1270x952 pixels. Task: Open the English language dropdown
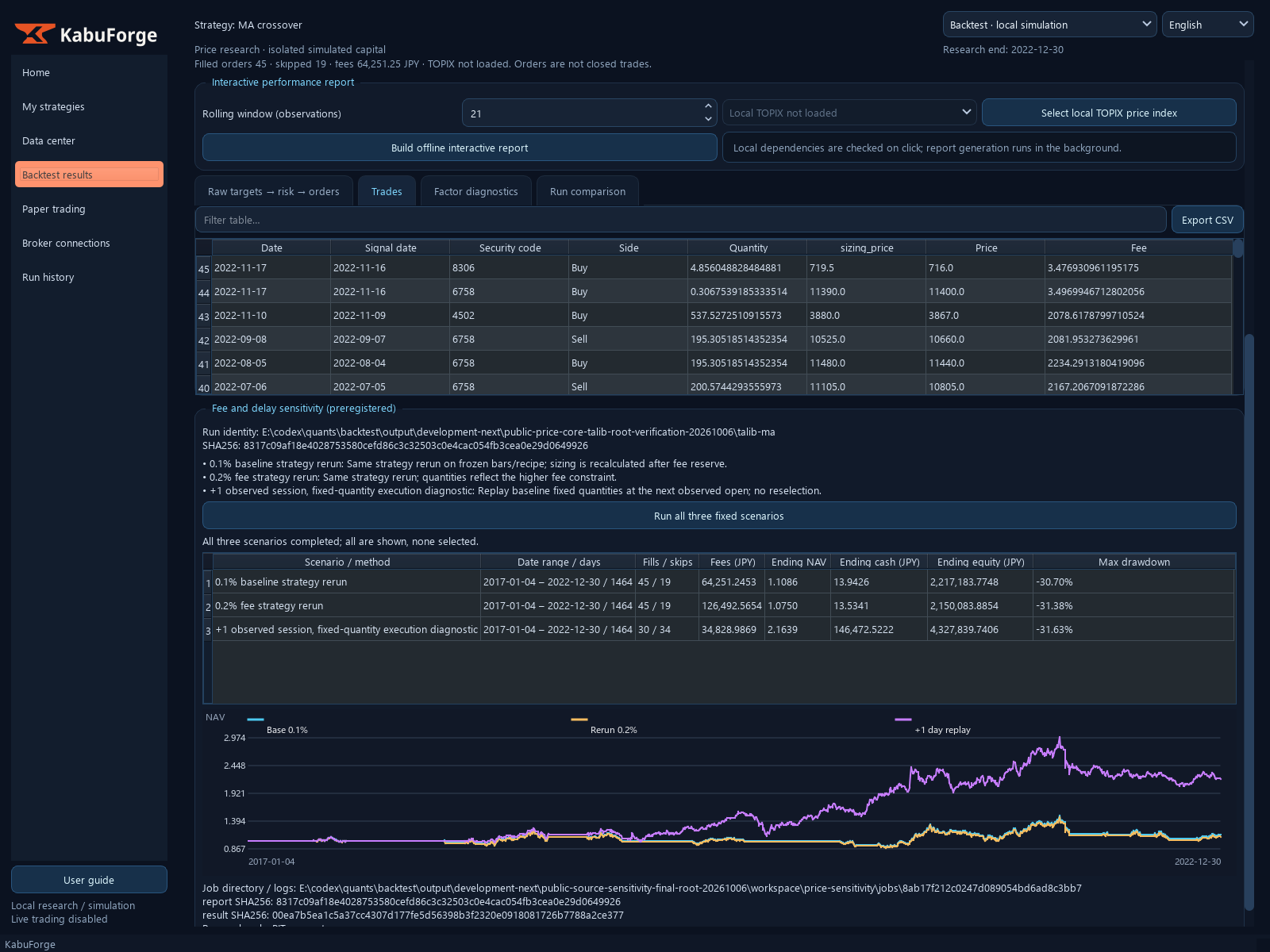1207,25
